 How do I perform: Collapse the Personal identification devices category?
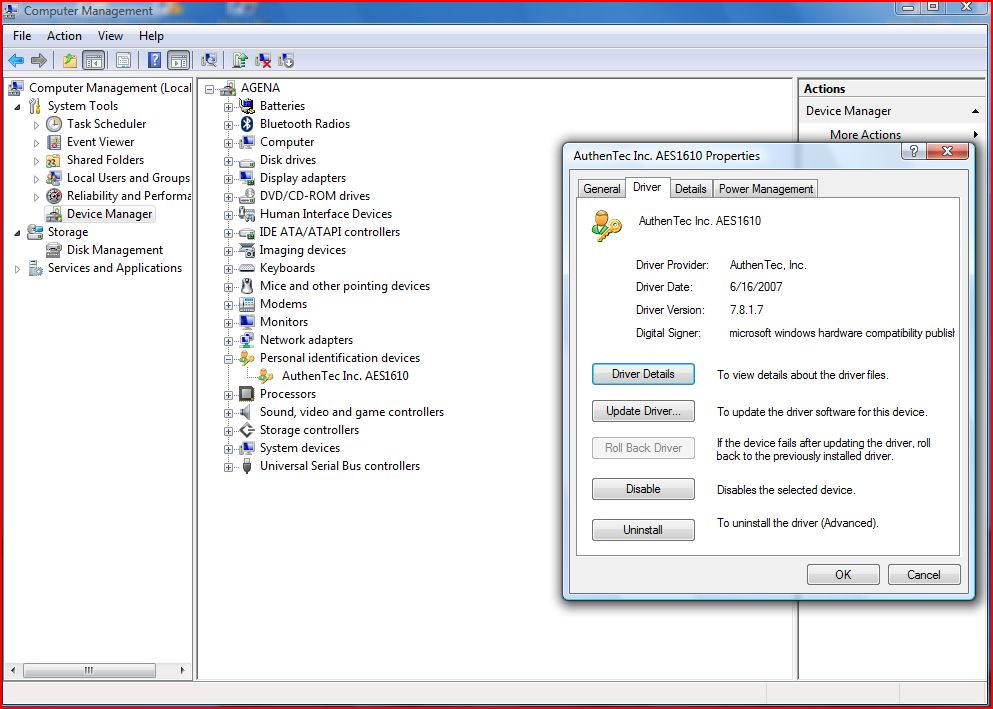click(x=228, y=360)
